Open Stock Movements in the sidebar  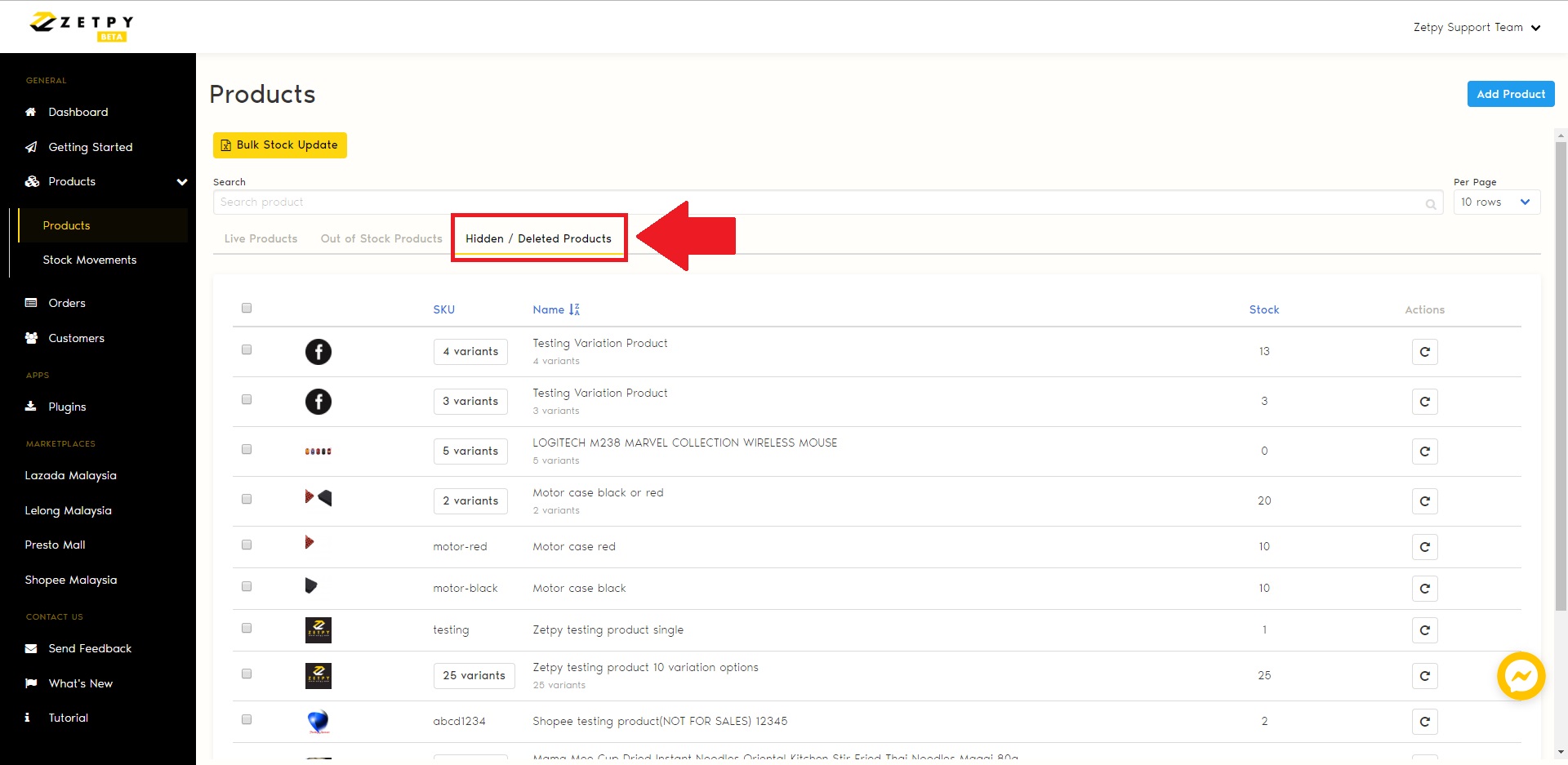tap(90, 260)
